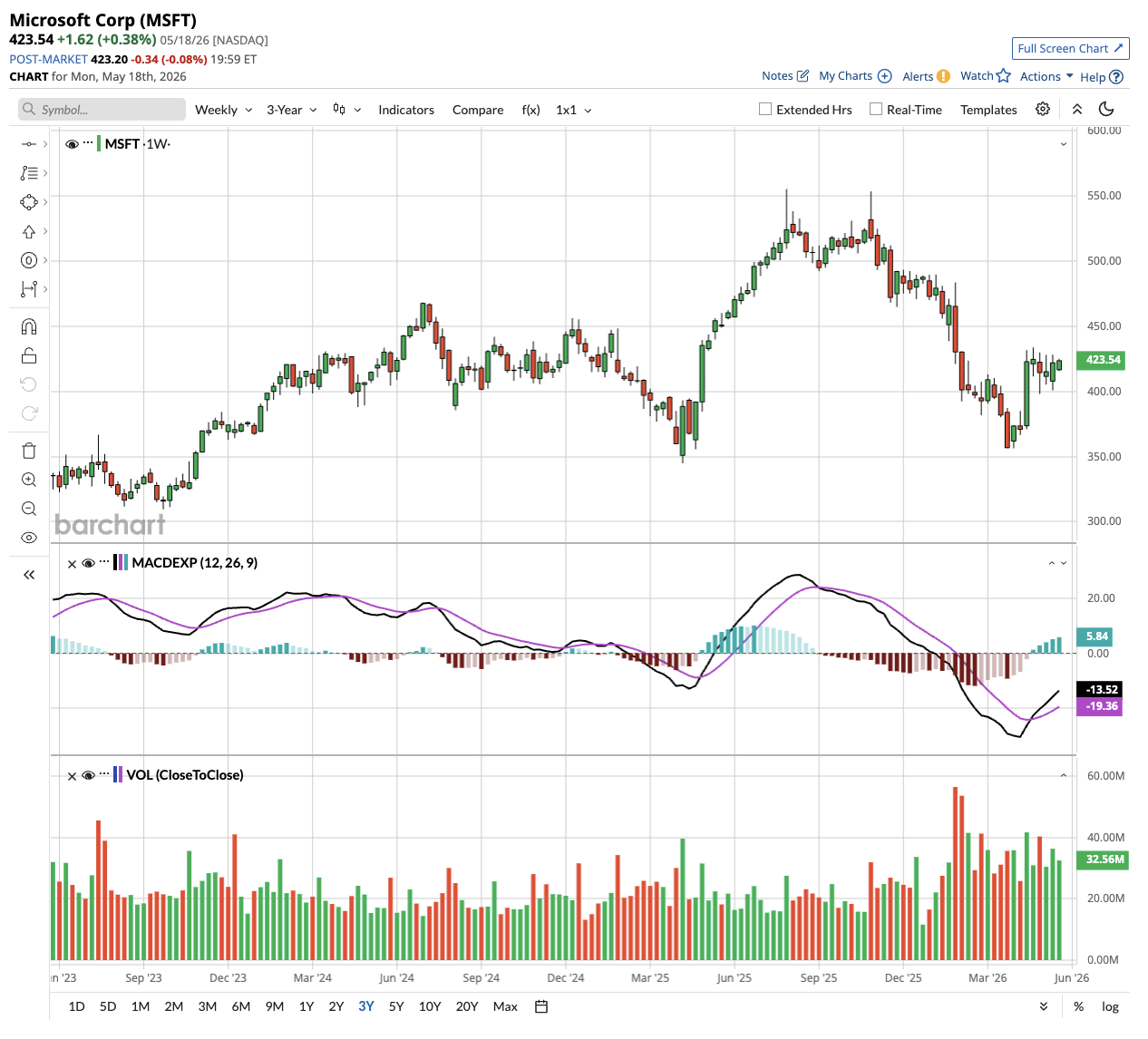Click the trash can delete drawings icon

(x=29, y=451)
